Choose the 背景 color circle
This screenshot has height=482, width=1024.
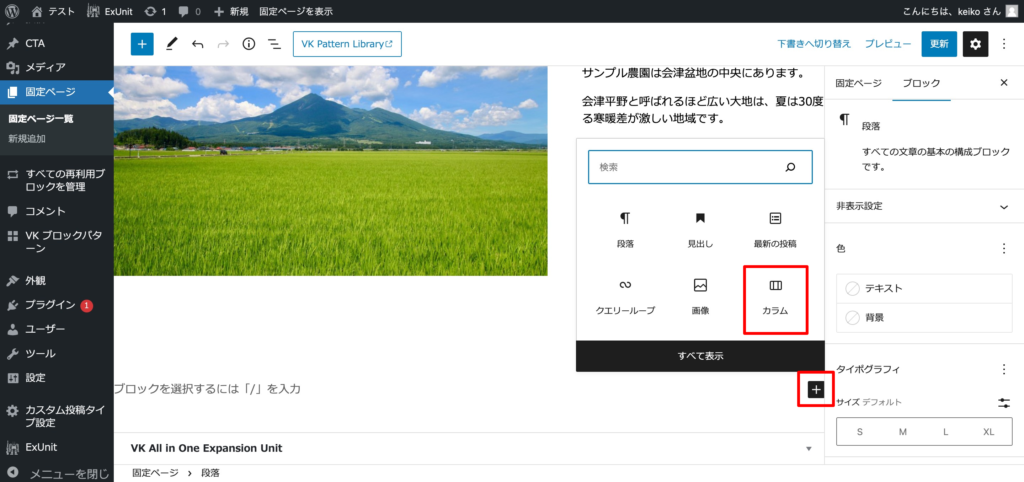[x=853, y=317]
